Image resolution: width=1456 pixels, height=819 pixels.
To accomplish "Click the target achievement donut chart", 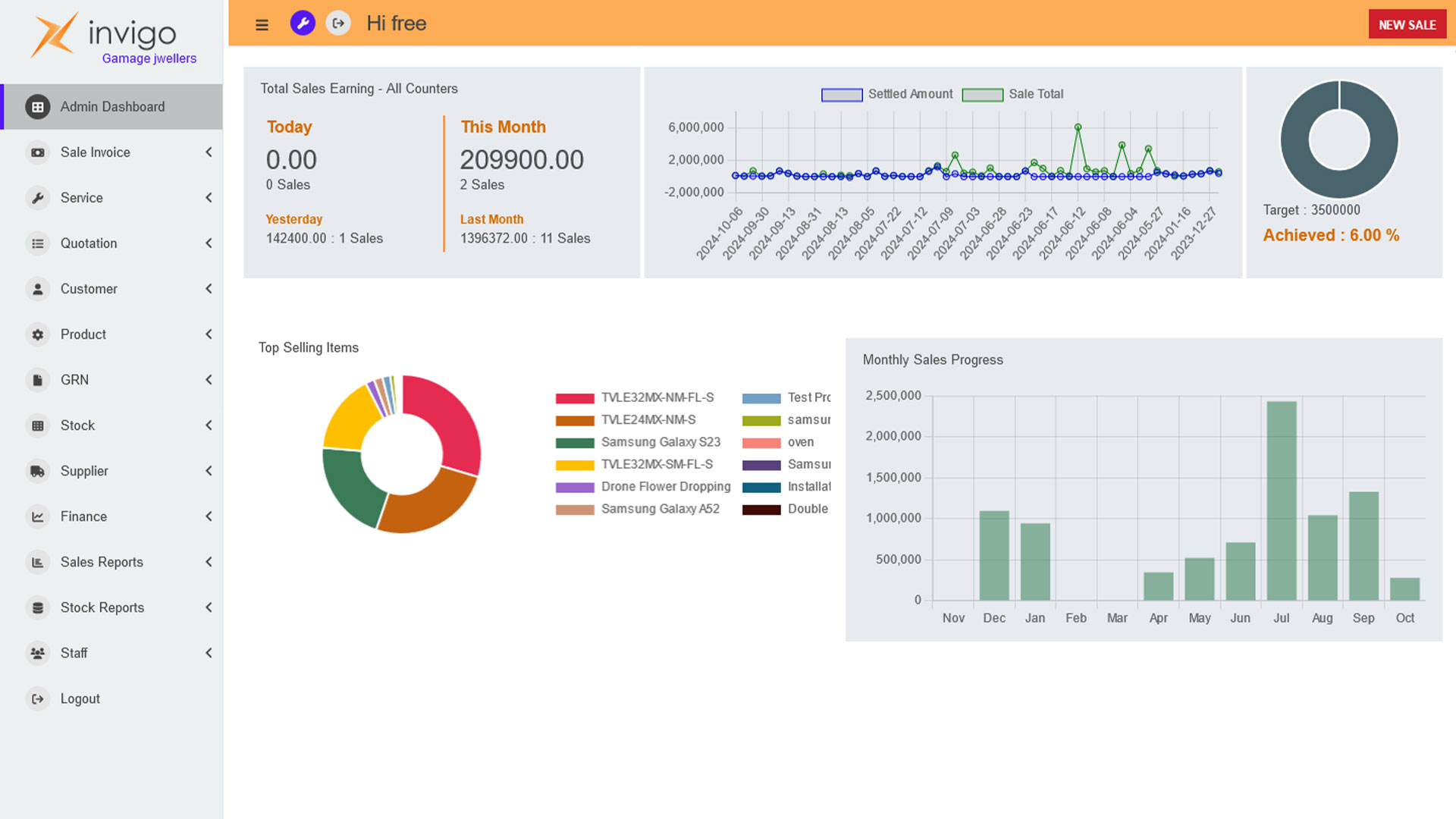I will pos(1339,140).
